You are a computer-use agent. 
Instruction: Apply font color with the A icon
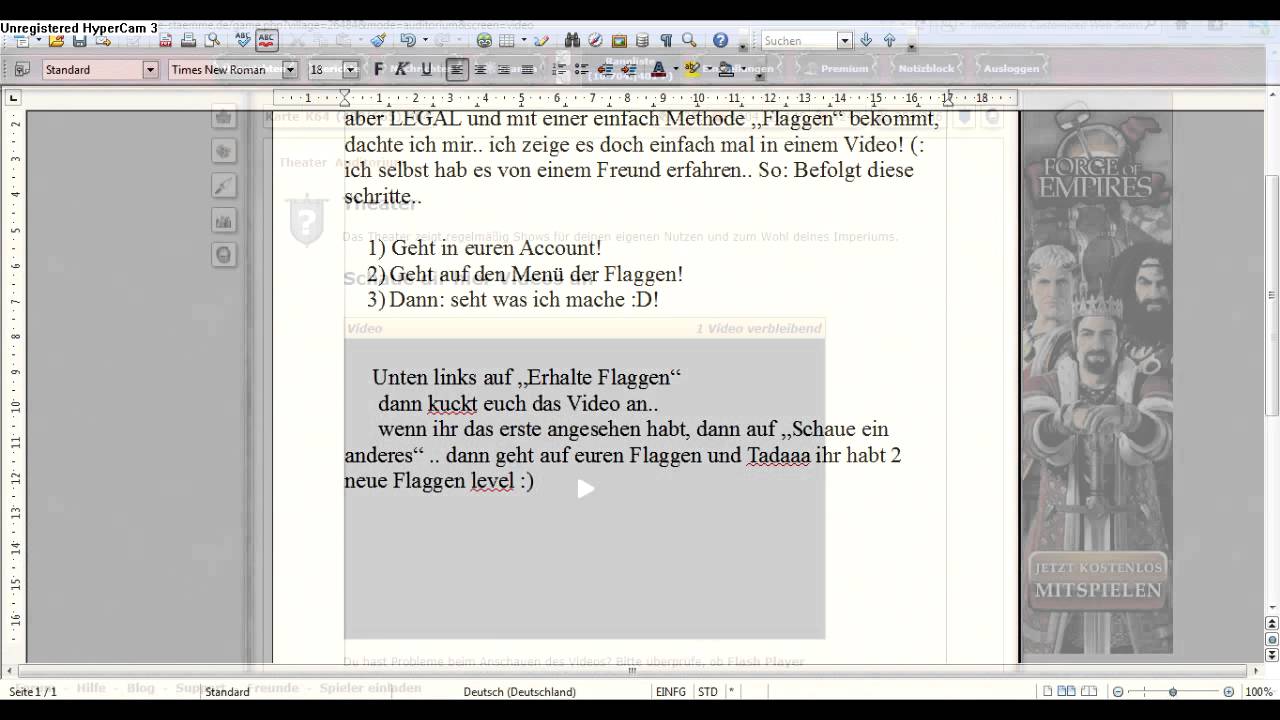click(x=658, y=70)
